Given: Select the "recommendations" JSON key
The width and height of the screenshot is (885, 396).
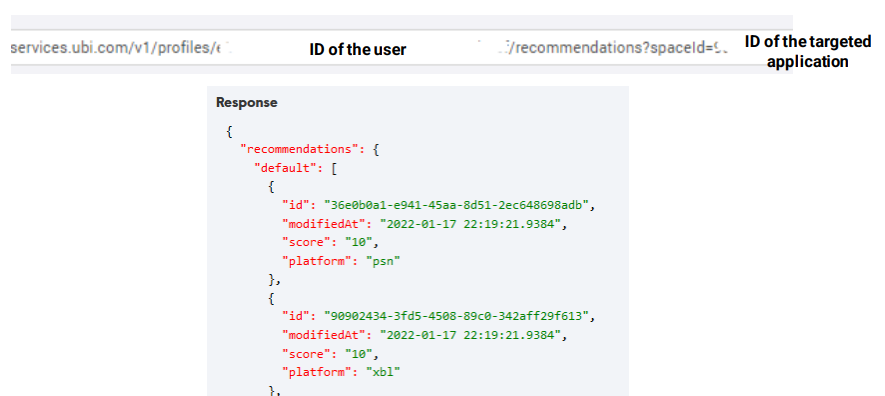Looking at the screenshot, I should (x=296, y=149).
